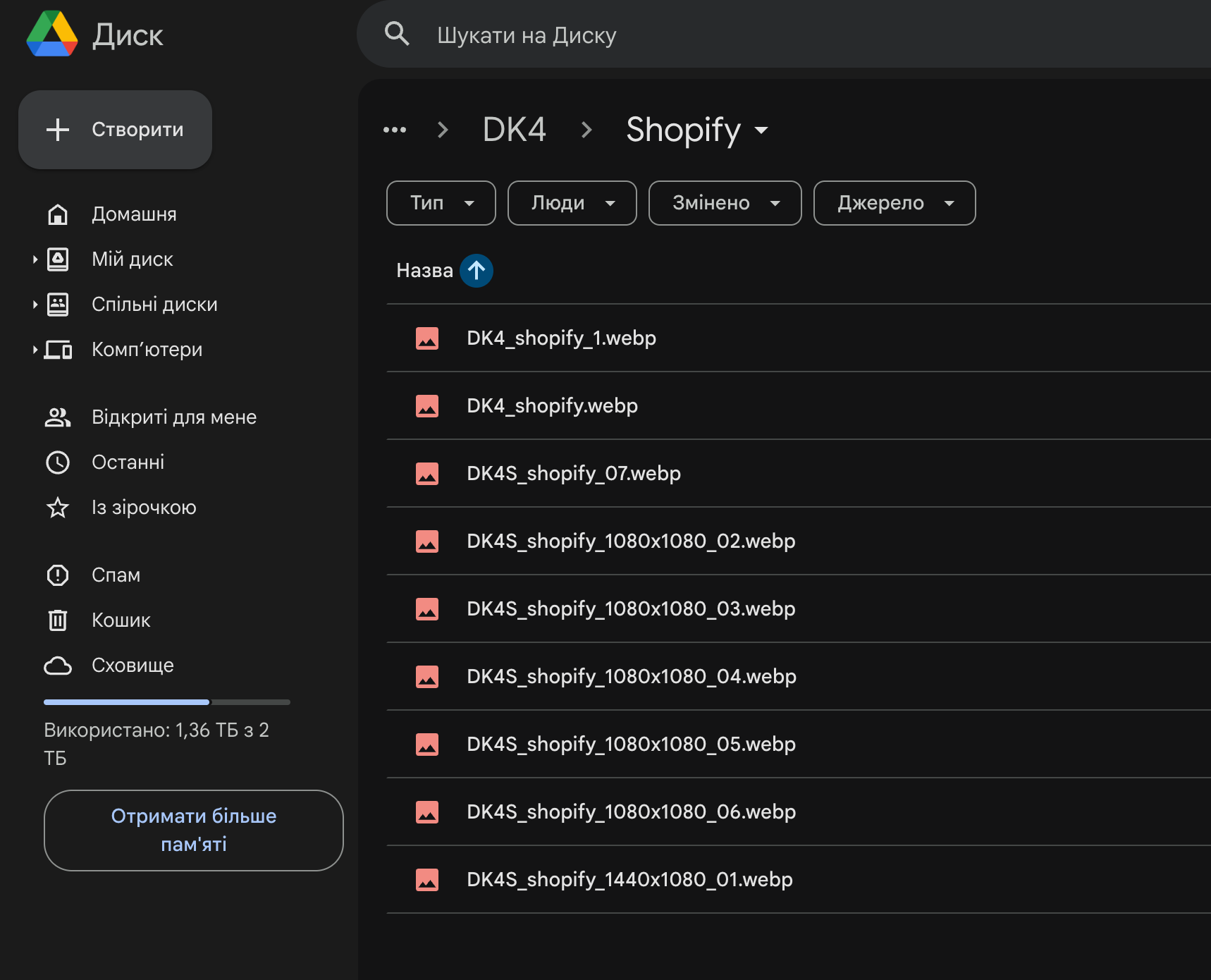Open the Кошик trash icon

tap(58, 620)
